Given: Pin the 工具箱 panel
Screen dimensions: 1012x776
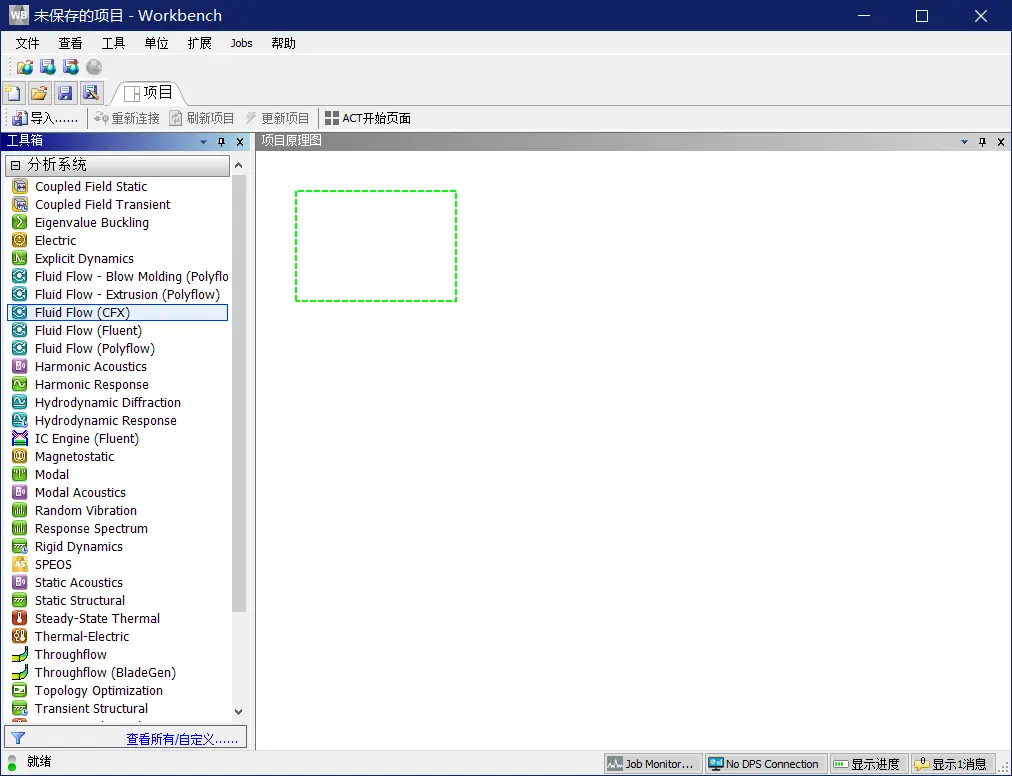Looking at the screenshot, I should [221, 141].
